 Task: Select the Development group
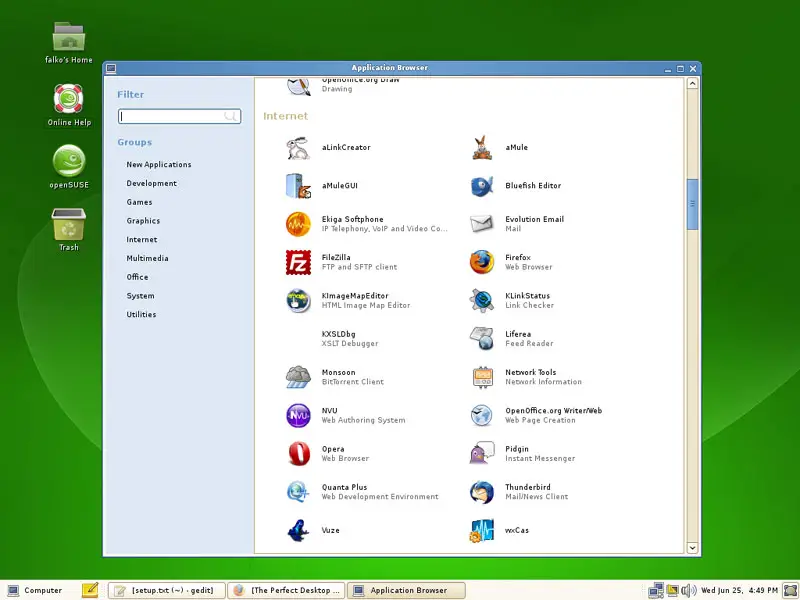tap(152, 183)
